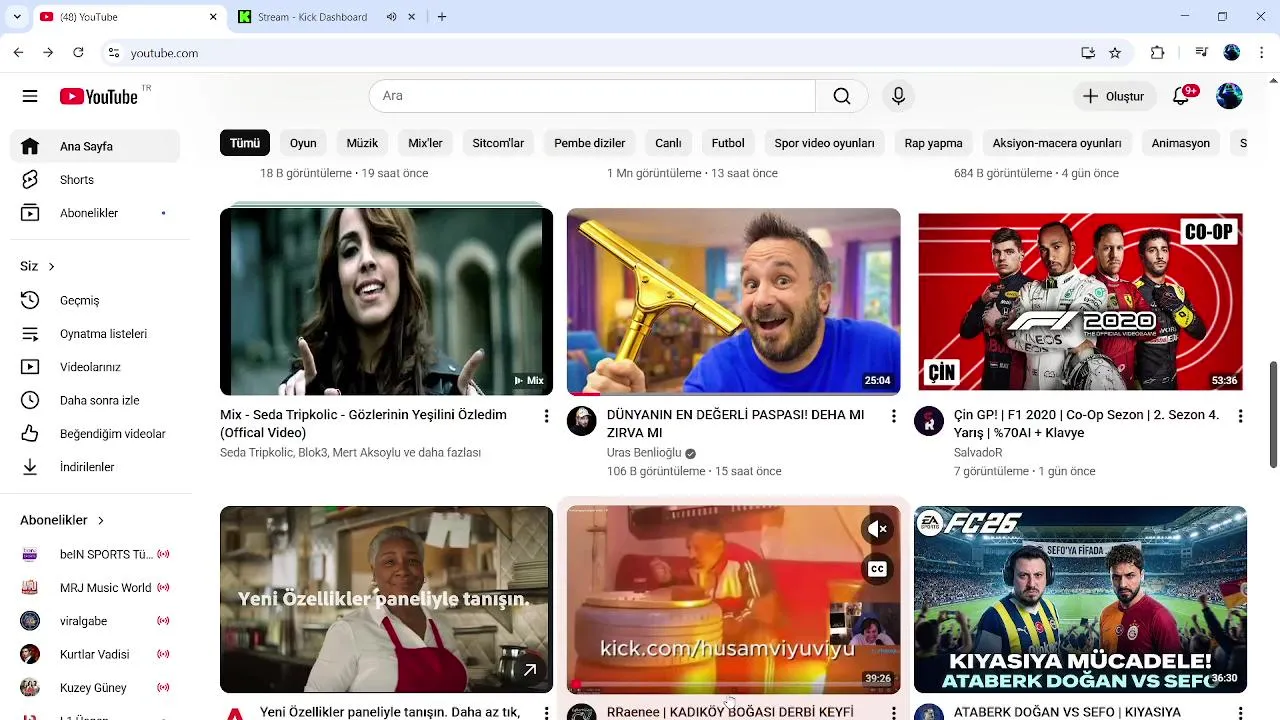Select the Mix'ler filter chip
Viewport: 1280px width, 720px height.
[x=425, y=143]
